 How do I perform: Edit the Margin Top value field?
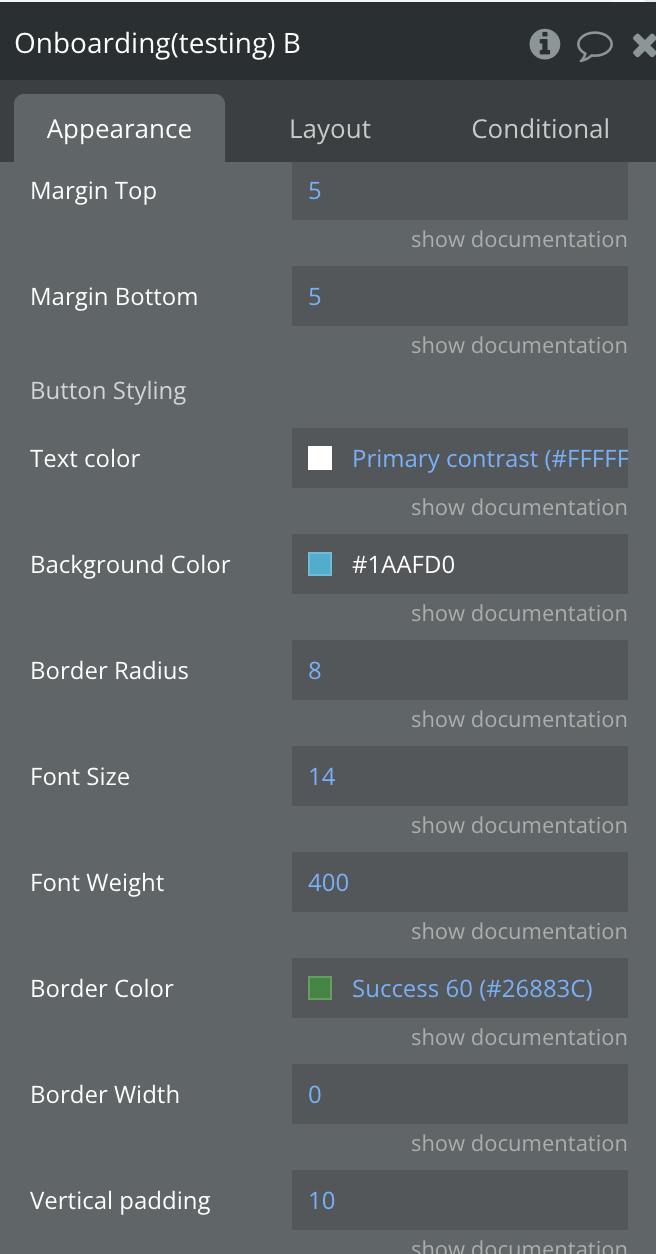pos(459,191)
